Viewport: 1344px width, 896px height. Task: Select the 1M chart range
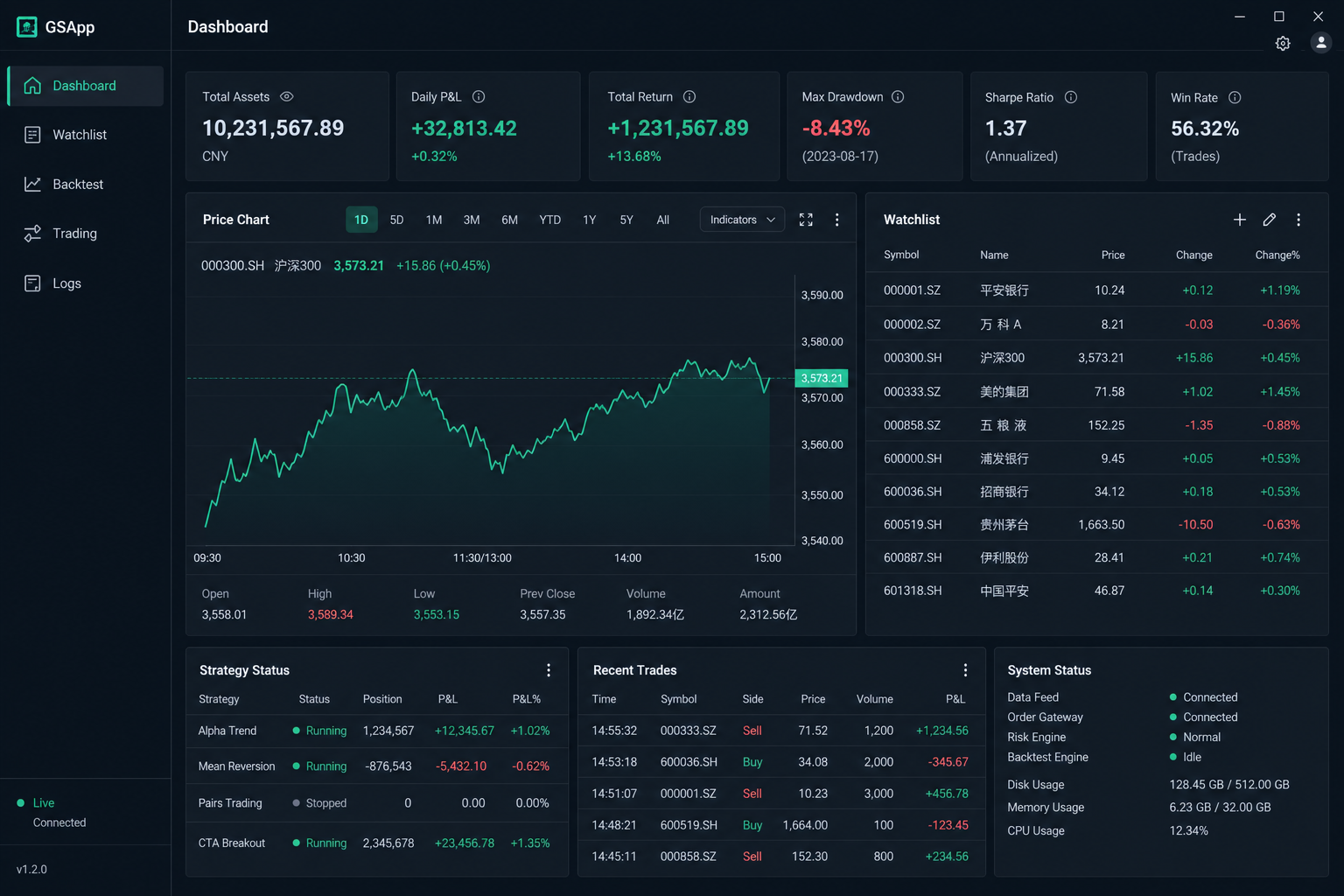434,220
